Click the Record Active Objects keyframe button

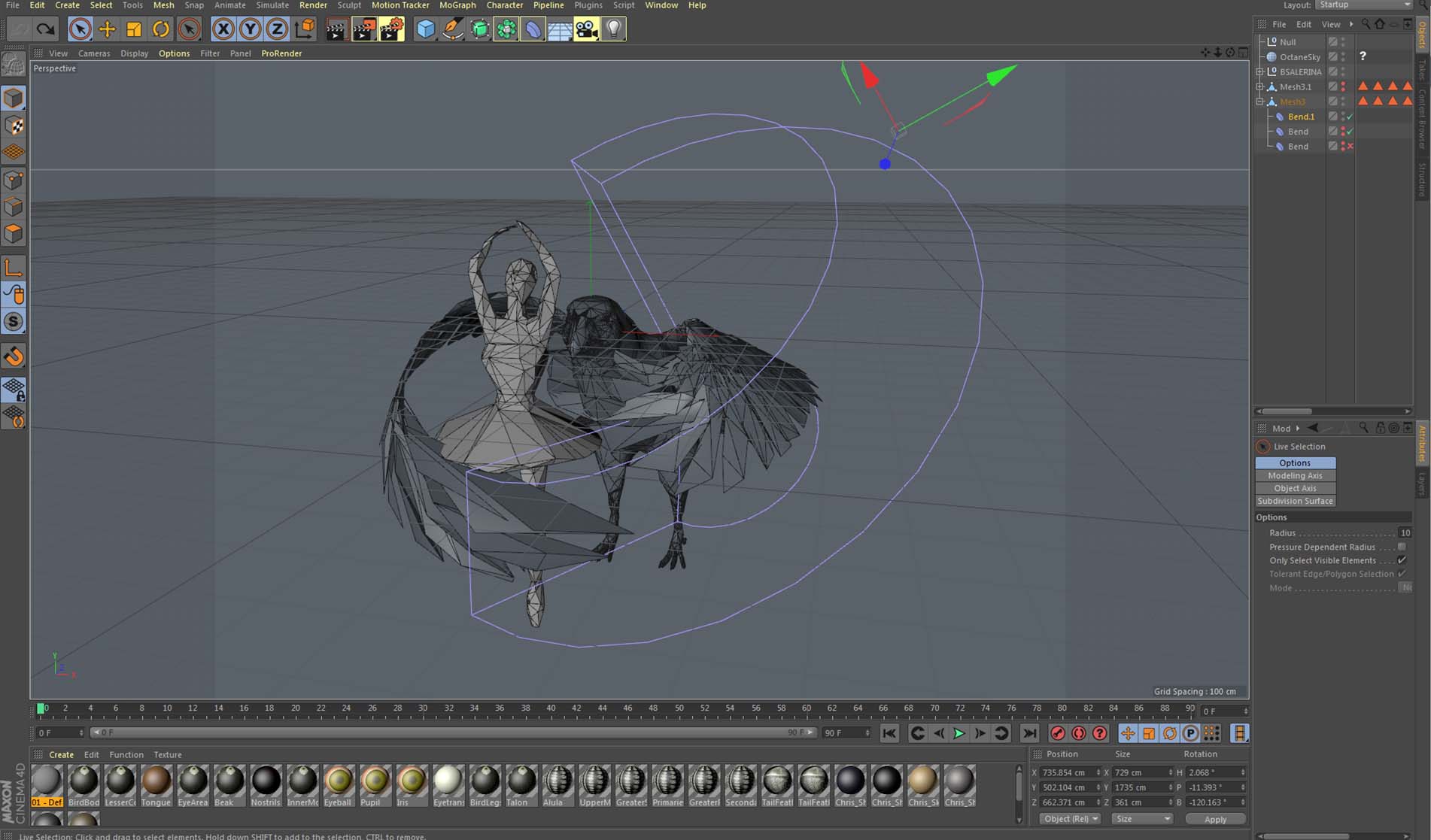[x=1058, y=733]
